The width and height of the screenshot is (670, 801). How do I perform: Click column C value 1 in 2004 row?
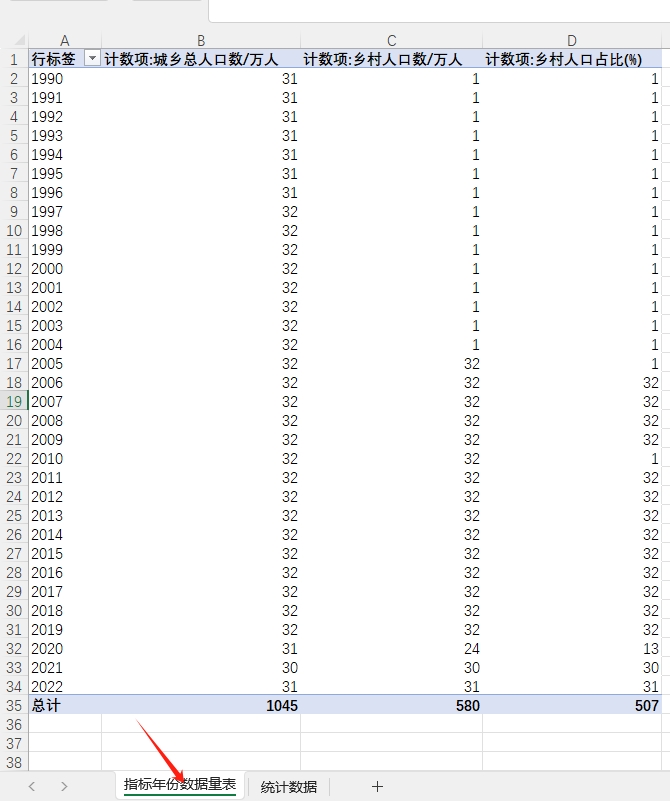point(391,345)
